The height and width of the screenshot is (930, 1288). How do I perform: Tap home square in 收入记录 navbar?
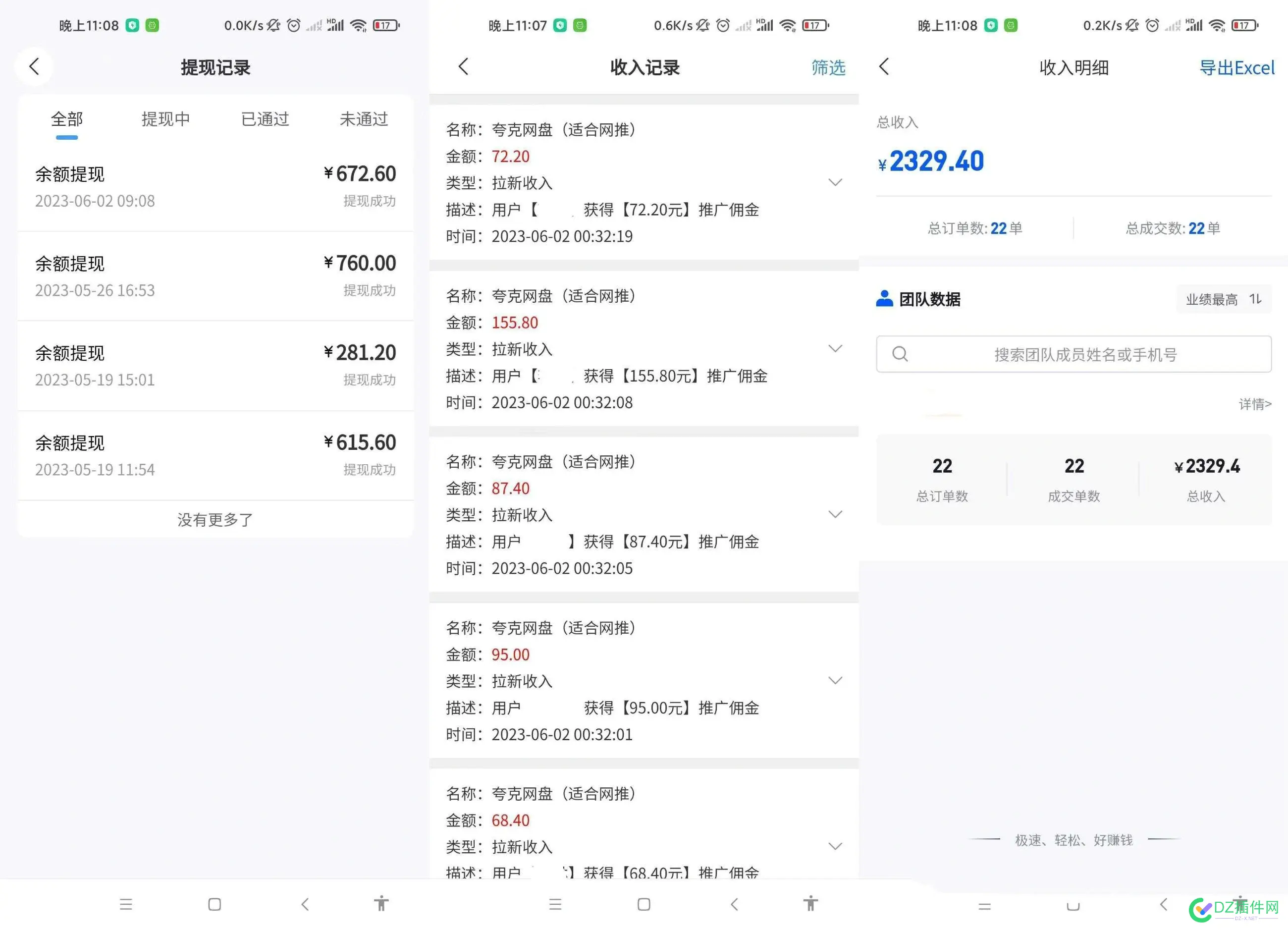point(644,904)
